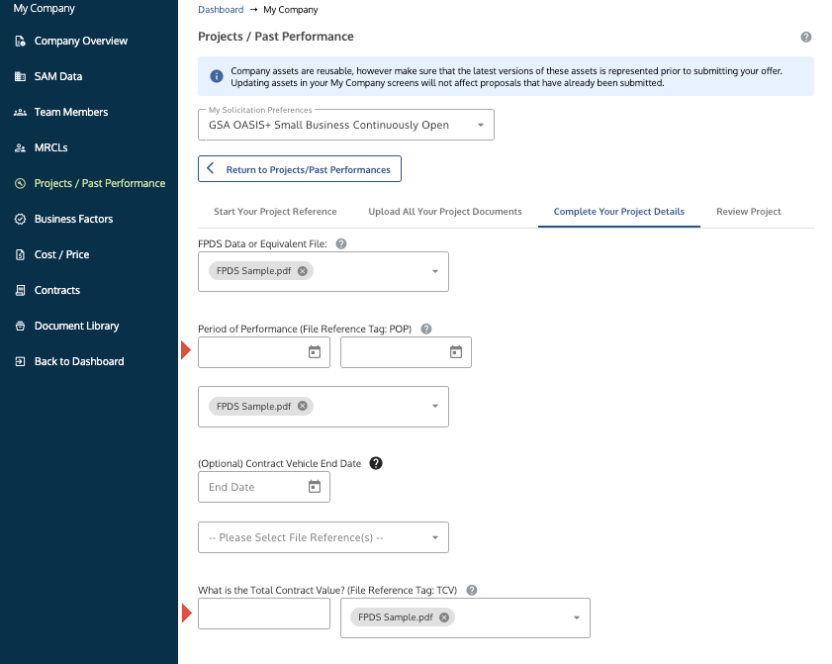Image resolution: width=832 pixels, height=664 pixels.
Task: Navigate to MRCLs in sidebar
Action: coord(56,147)
